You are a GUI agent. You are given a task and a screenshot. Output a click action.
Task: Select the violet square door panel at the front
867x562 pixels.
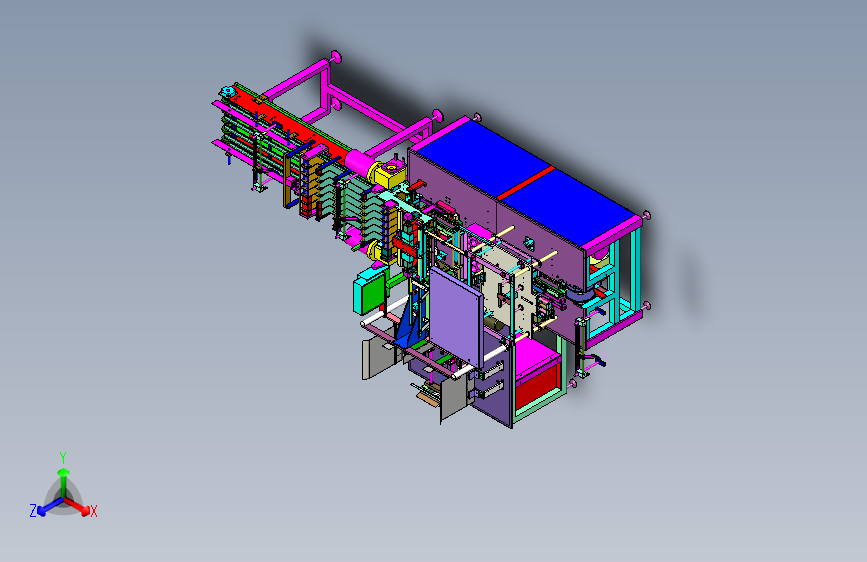pyautogui.click(x=456, y=317)
